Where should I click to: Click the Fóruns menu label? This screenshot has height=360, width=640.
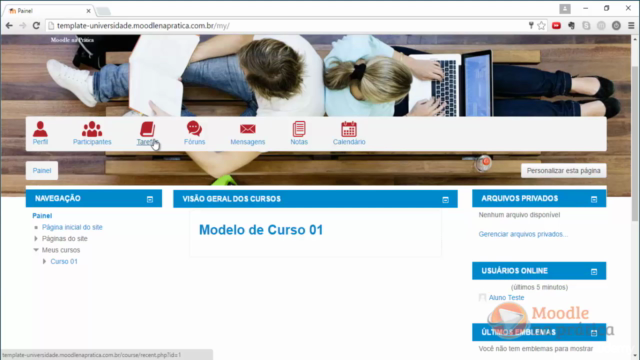point(194,142)
